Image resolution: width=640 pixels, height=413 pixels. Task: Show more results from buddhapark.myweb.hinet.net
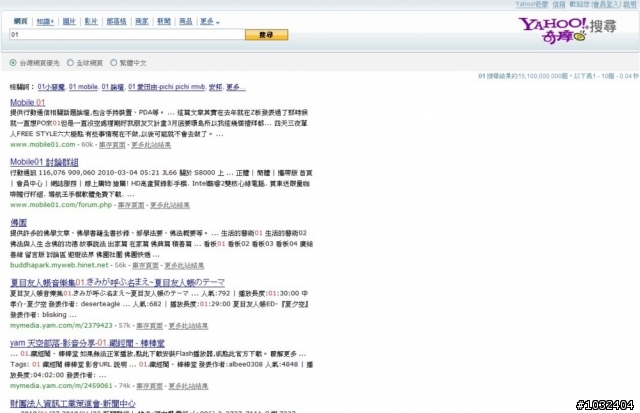pyautogui.click(x=184, y=265)
